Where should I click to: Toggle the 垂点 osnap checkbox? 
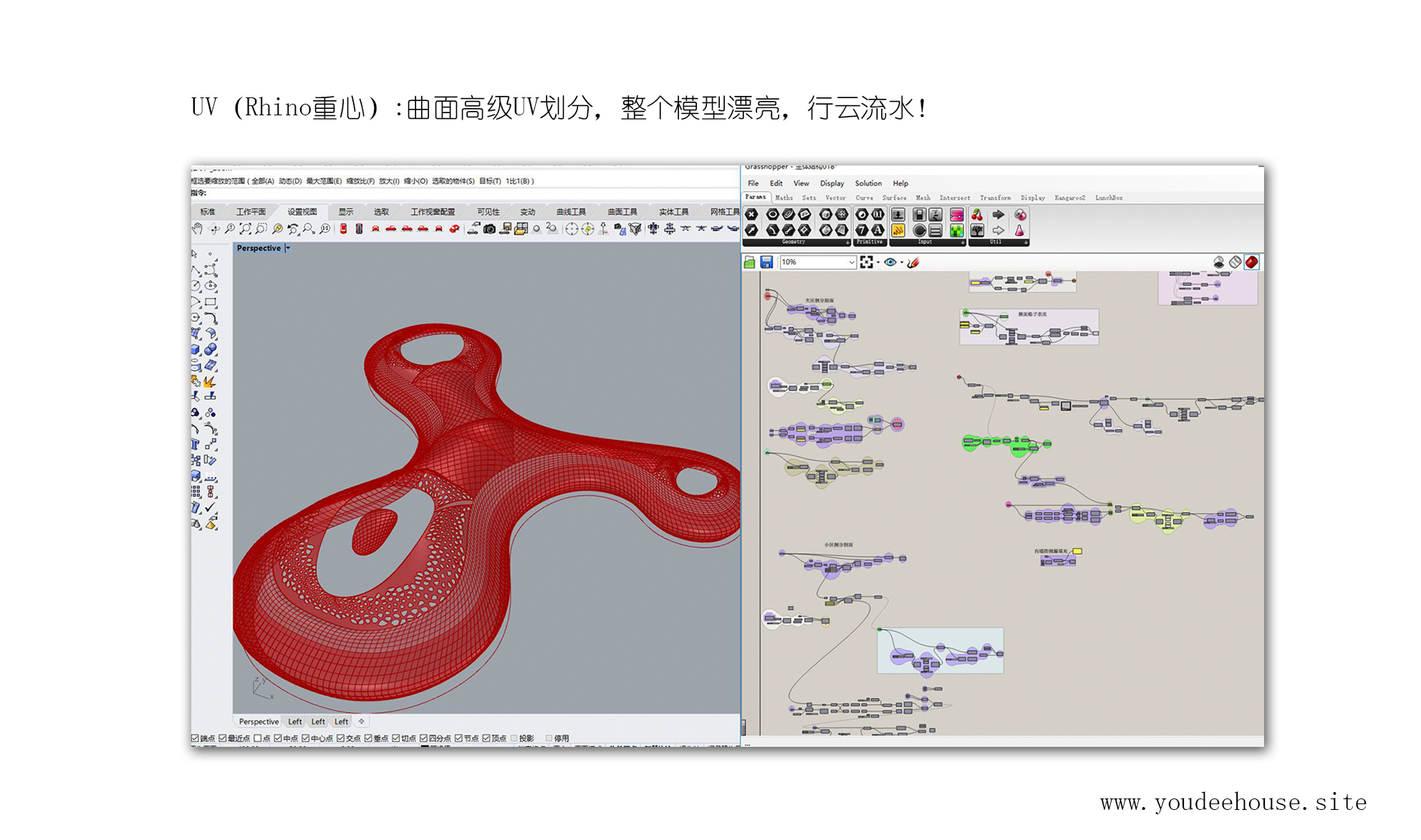(368, 738)
